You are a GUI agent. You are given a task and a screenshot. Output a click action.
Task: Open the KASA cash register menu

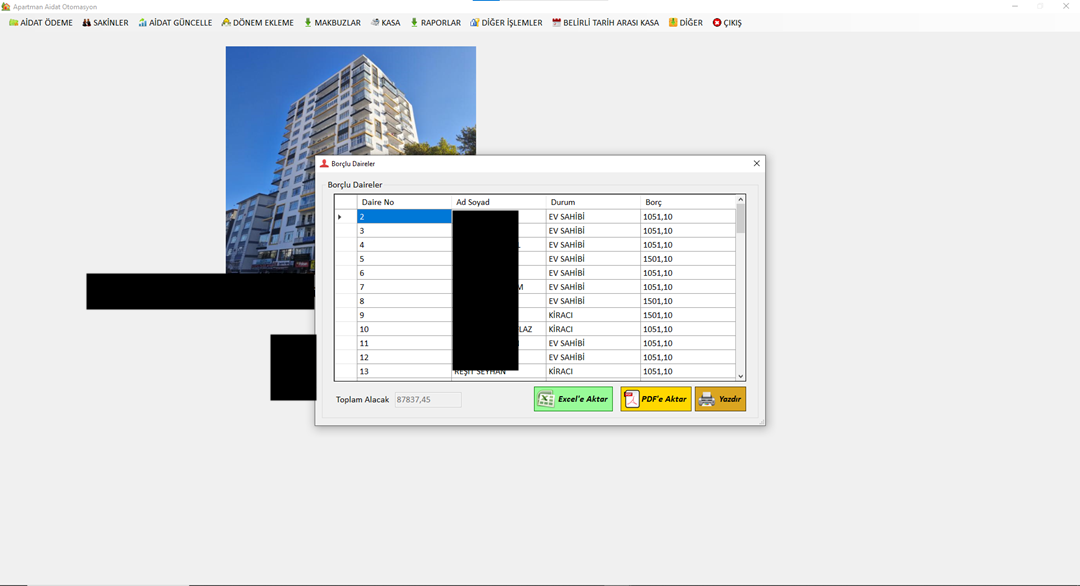[x=385, y=23]
